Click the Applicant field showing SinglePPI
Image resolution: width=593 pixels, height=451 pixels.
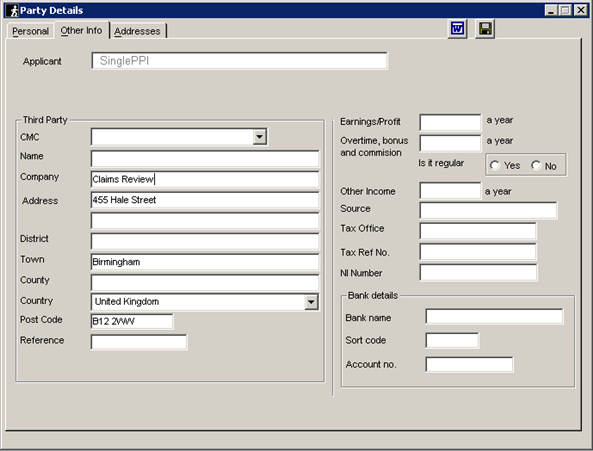tap(239, 61)
